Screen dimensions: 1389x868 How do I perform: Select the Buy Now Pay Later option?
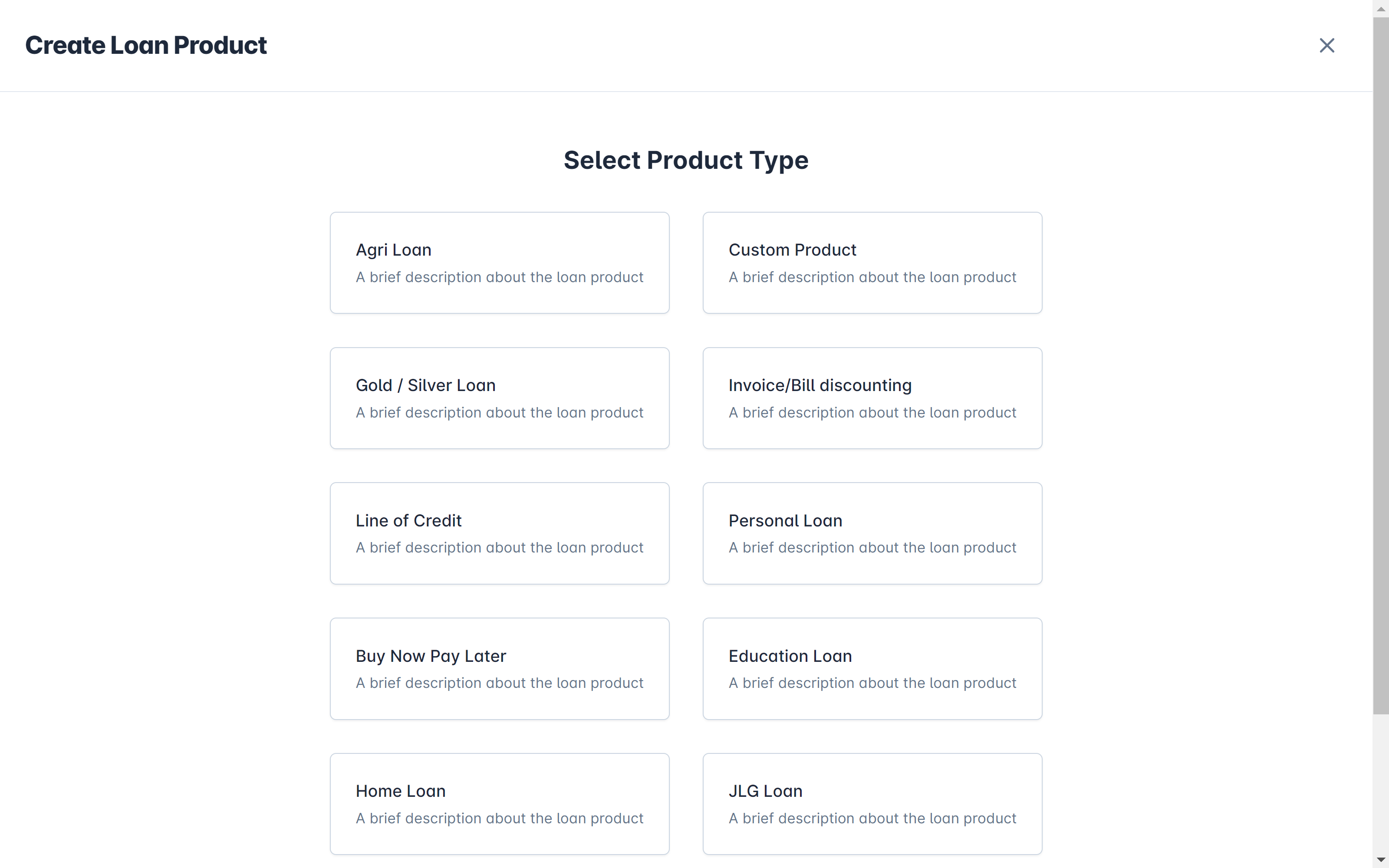499,668
